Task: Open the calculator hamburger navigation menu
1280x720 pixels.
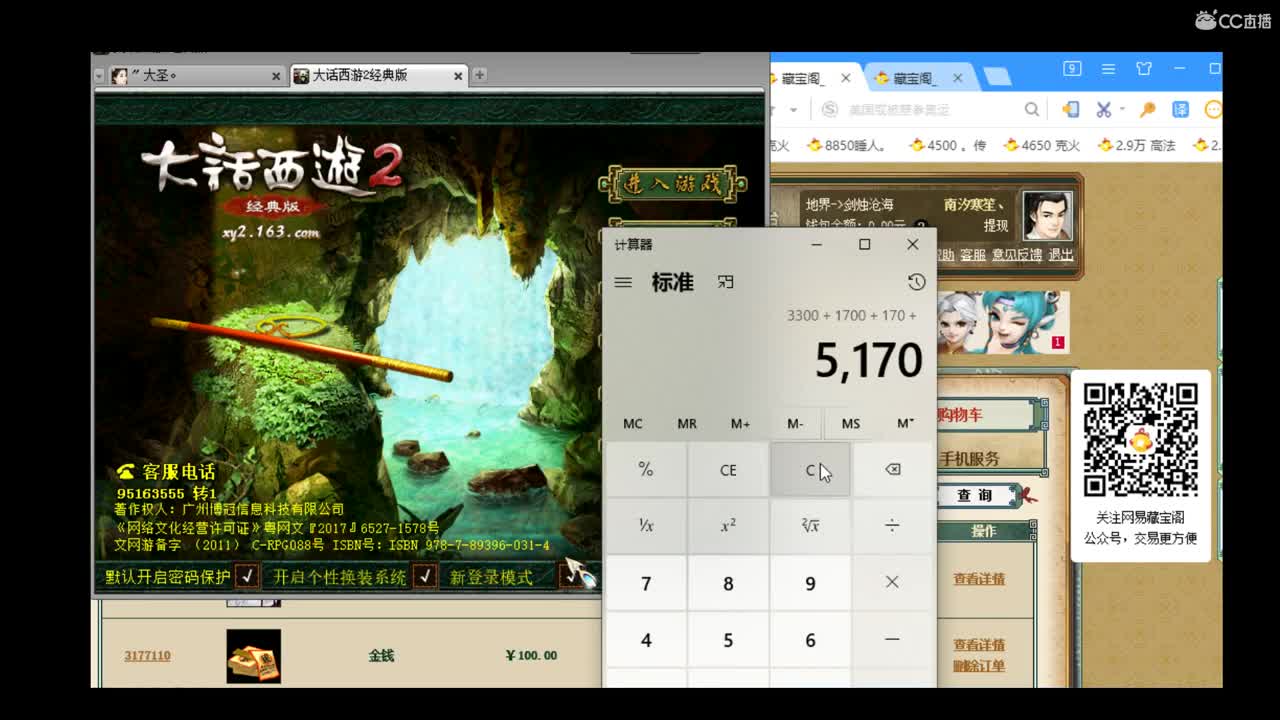Action: pyautogui.click(x=623, y=282)
